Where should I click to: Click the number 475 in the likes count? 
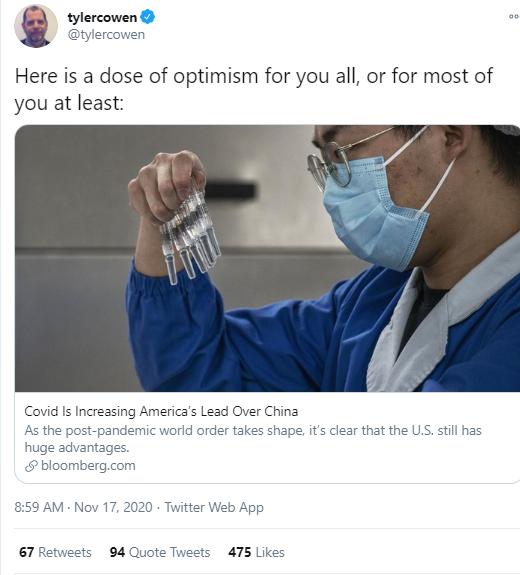(x=239, y=552)
